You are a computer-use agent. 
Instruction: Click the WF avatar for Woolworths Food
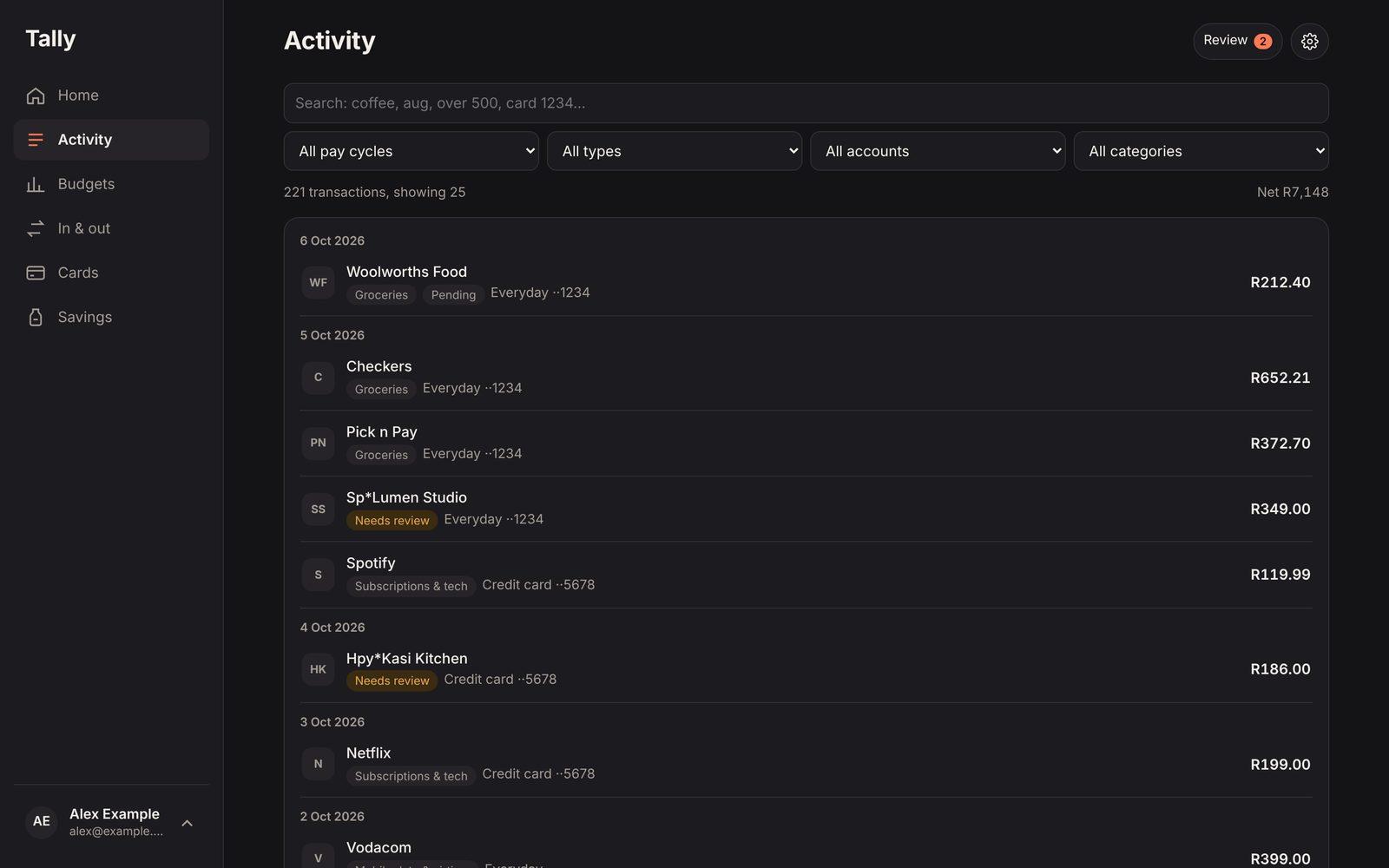(x=318, y=282)
